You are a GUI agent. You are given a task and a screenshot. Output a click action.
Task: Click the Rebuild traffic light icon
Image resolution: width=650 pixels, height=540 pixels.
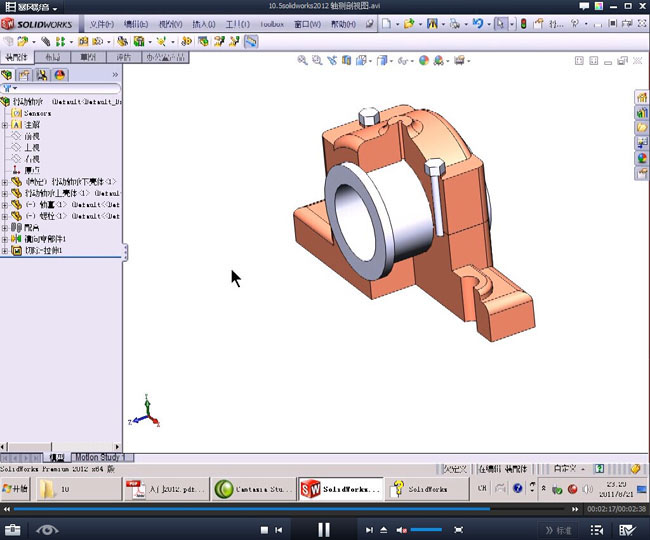(x=524, y=24)
